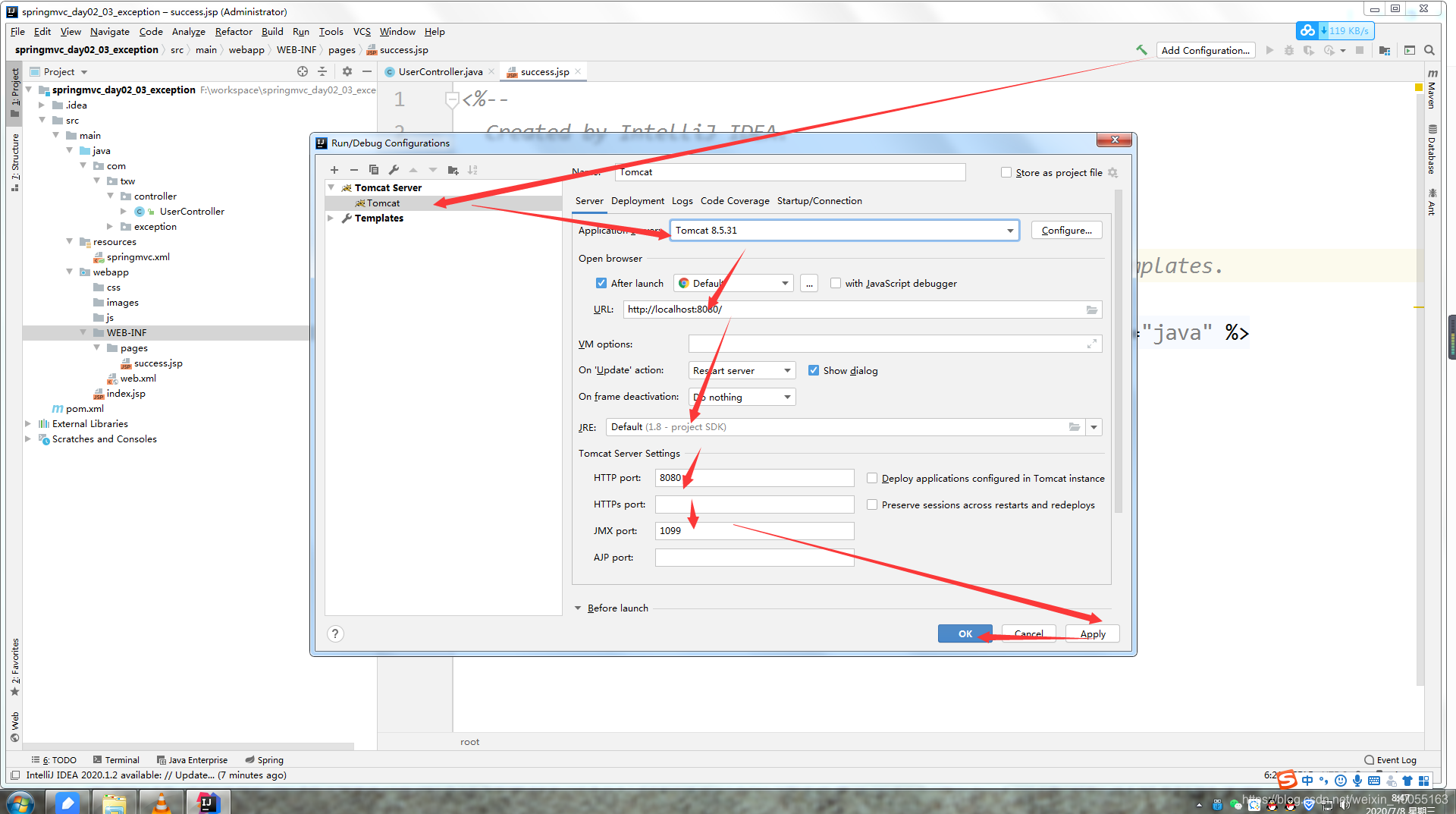Open Search Everywhere magnifier icon

[1429, 50]
